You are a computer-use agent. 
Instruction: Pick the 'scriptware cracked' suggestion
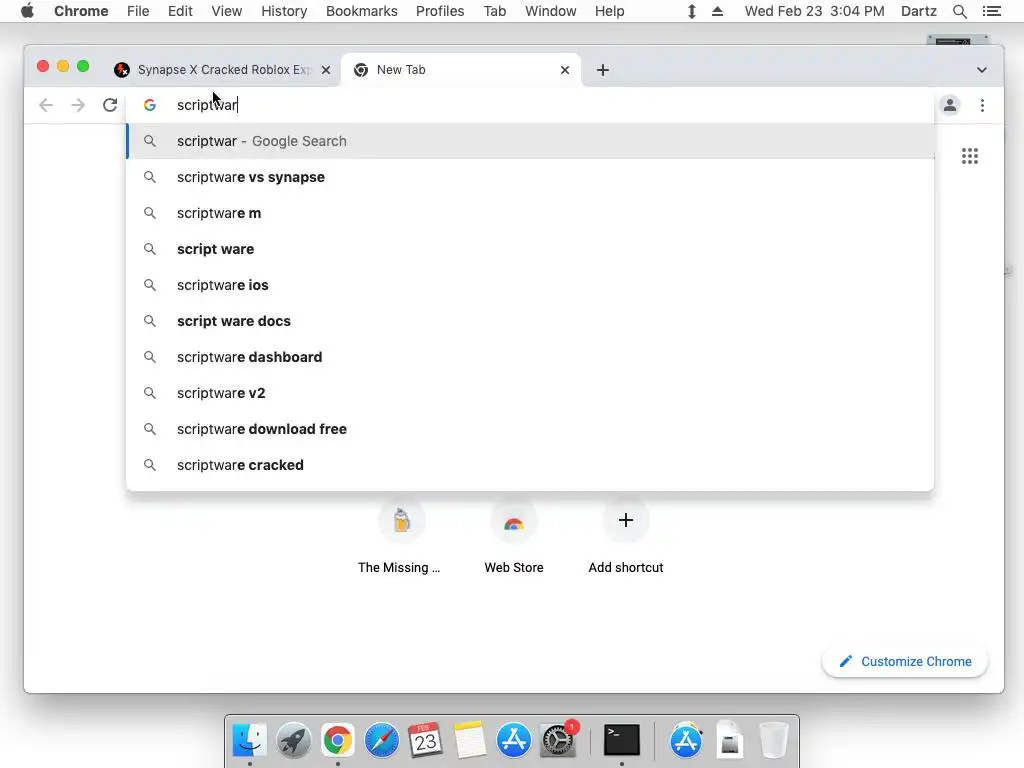[x=530, y=464]
